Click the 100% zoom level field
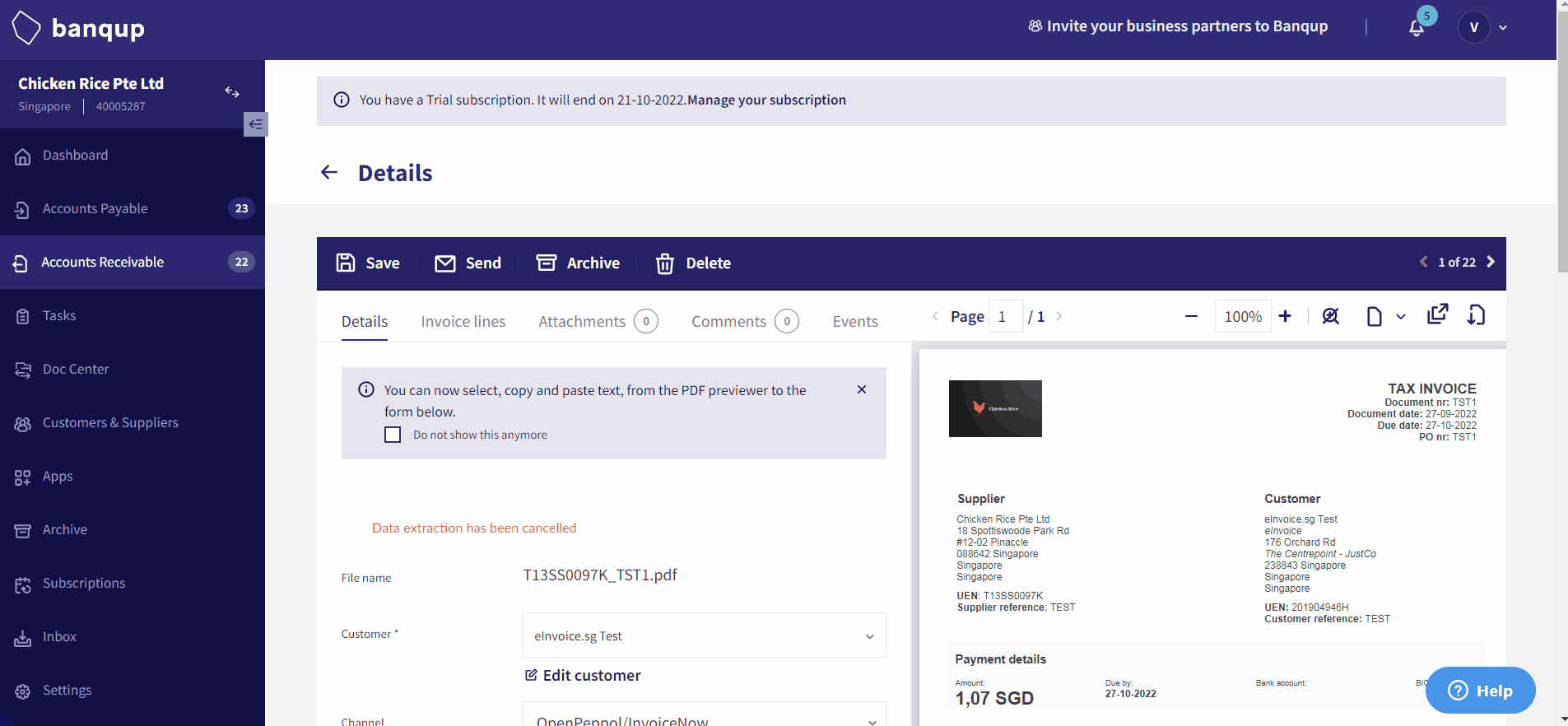Screen dimensions: 1568x726 point(1243,316)
